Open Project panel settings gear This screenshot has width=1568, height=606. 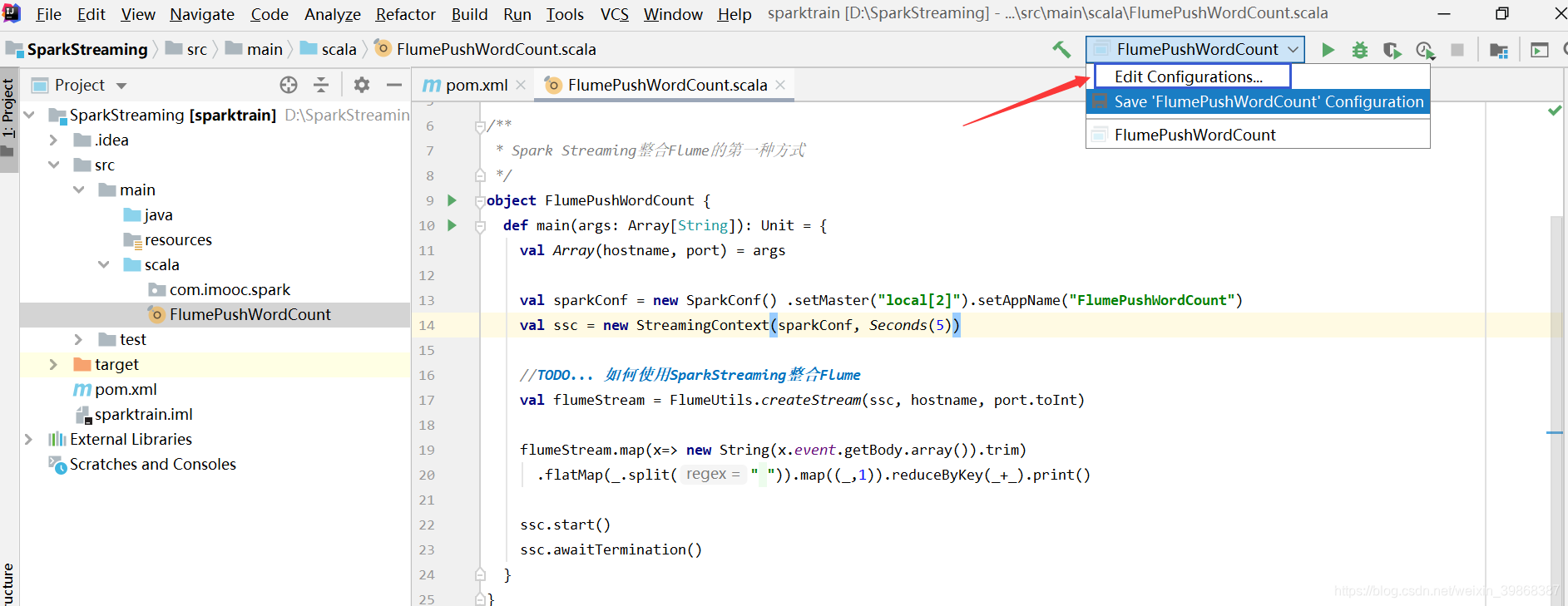pyautogui.click(x=362, y=85)
